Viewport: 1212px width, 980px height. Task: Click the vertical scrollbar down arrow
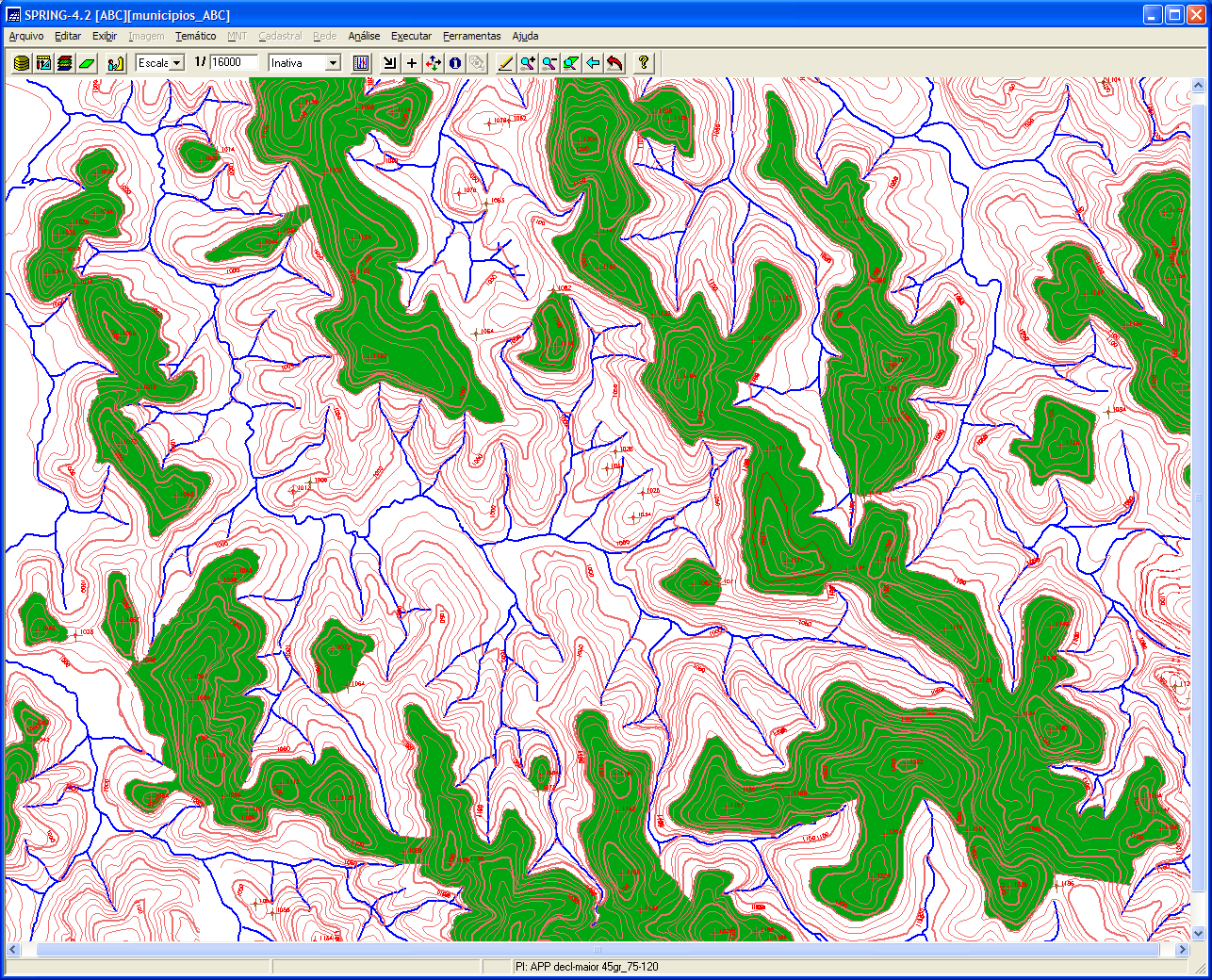1199,934
